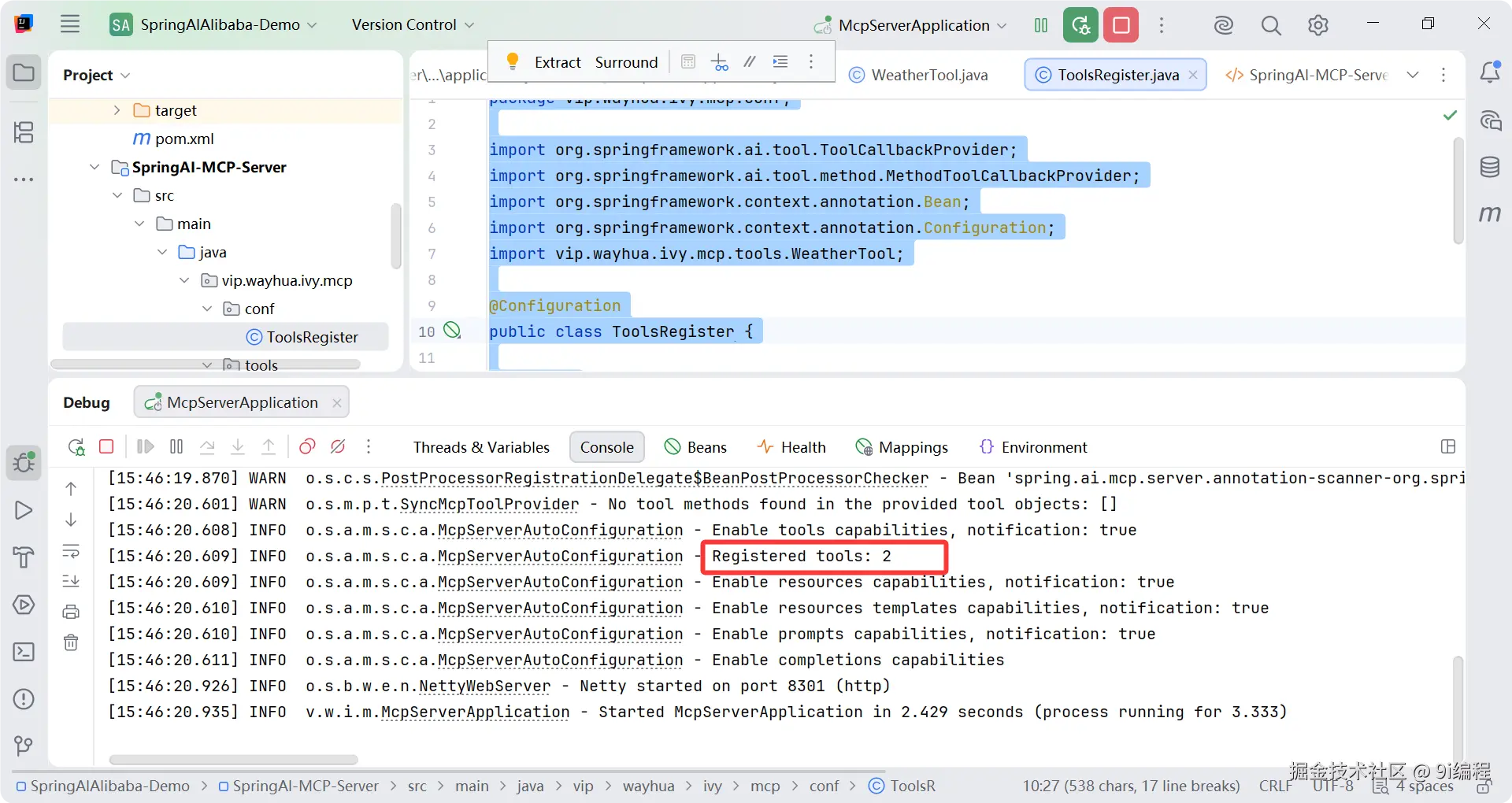Open the Git tool window

point(24,746)
